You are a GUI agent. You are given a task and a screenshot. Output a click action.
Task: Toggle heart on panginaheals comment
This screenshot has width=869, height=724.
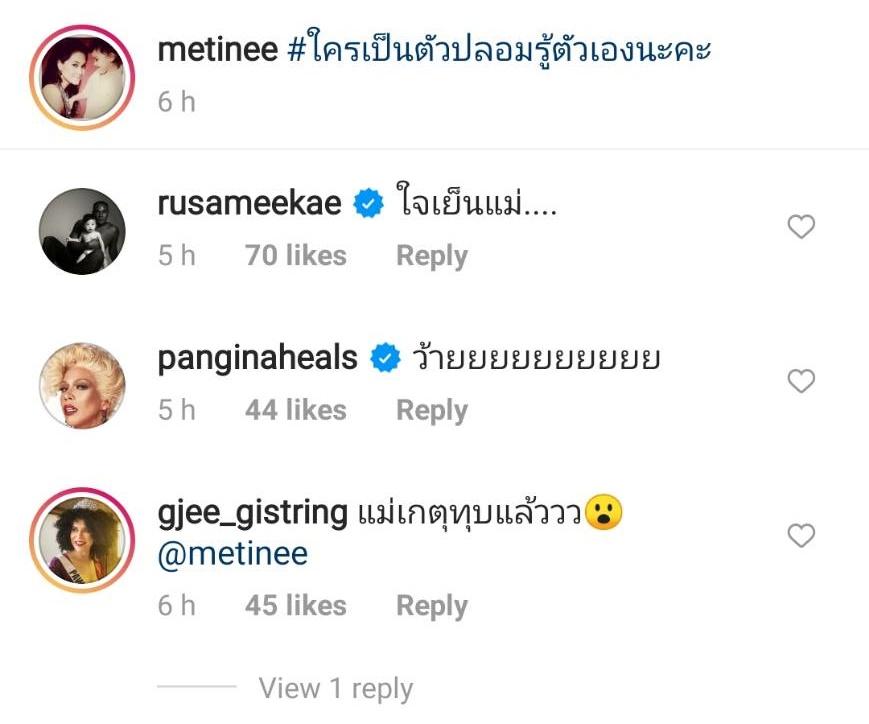coord(801,381)
